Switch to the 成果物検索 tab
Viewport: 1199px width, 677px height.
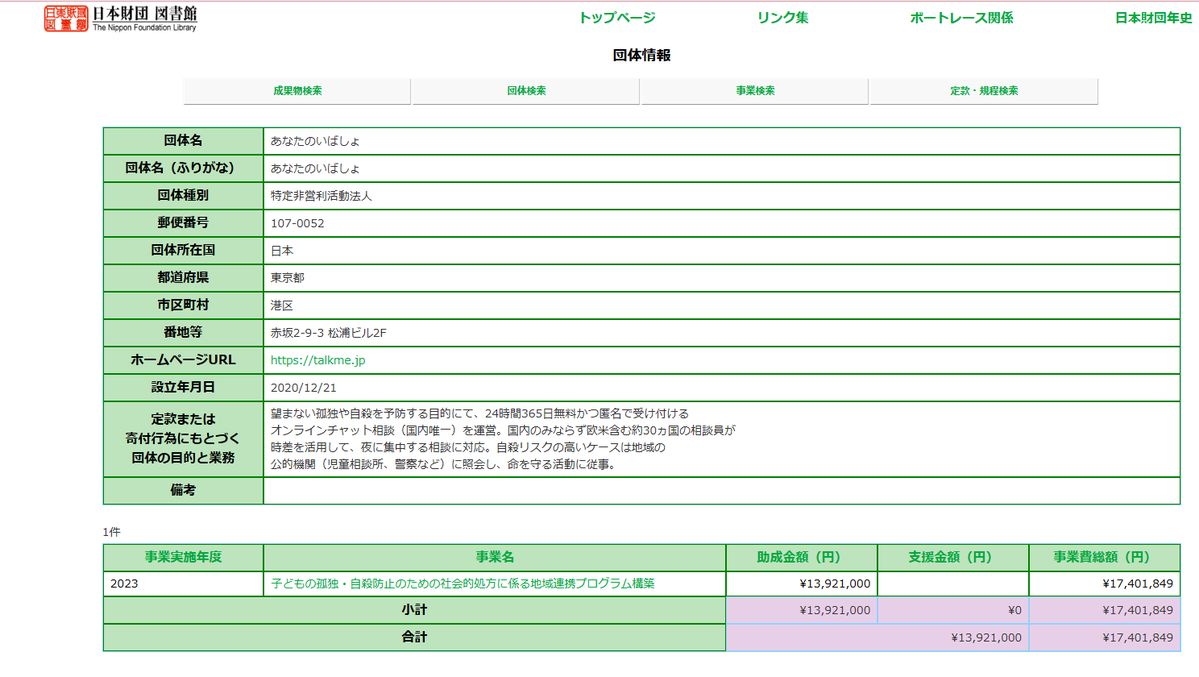(x=297, y=91)
